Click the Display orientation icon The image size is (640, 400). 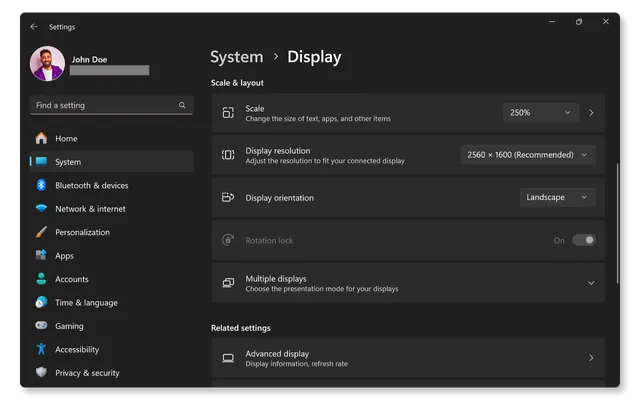[228, 198]
